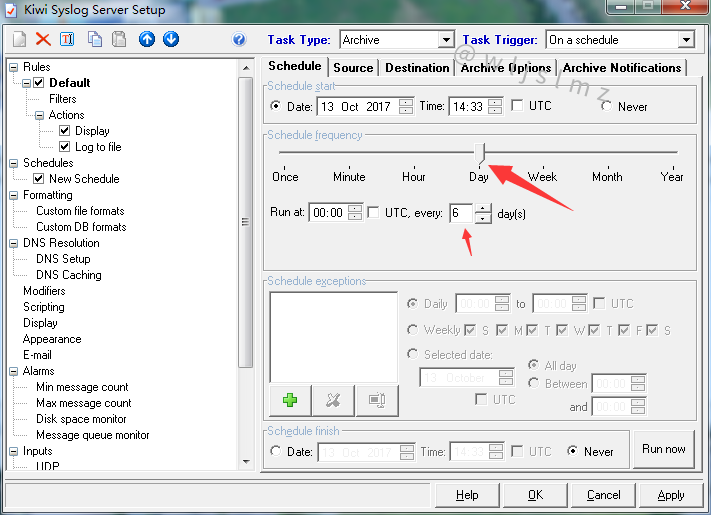Open the Task Trigger dropdown
This screenshot has height=515, width=711.
point(685,40)
